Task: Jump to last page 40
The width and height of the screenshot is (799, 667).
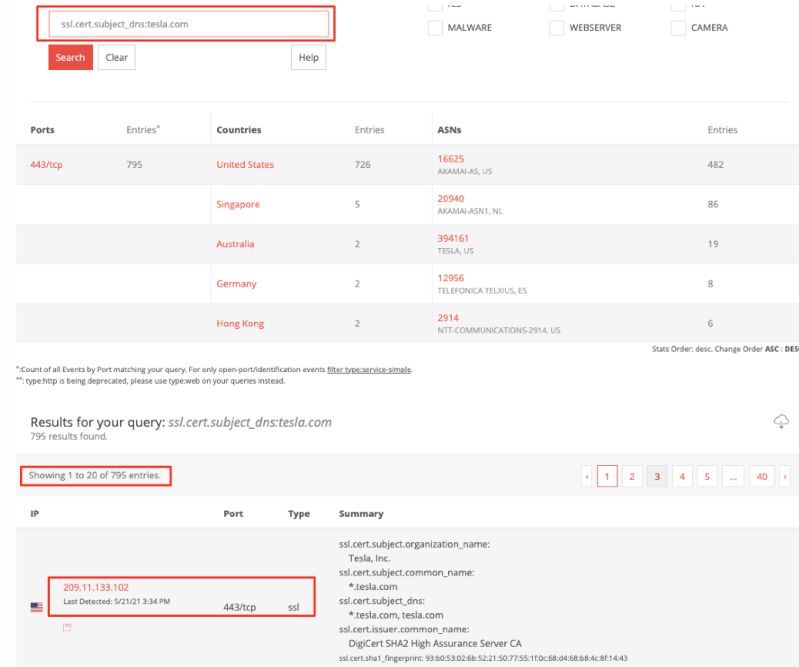Action: (x=762, y=476)
